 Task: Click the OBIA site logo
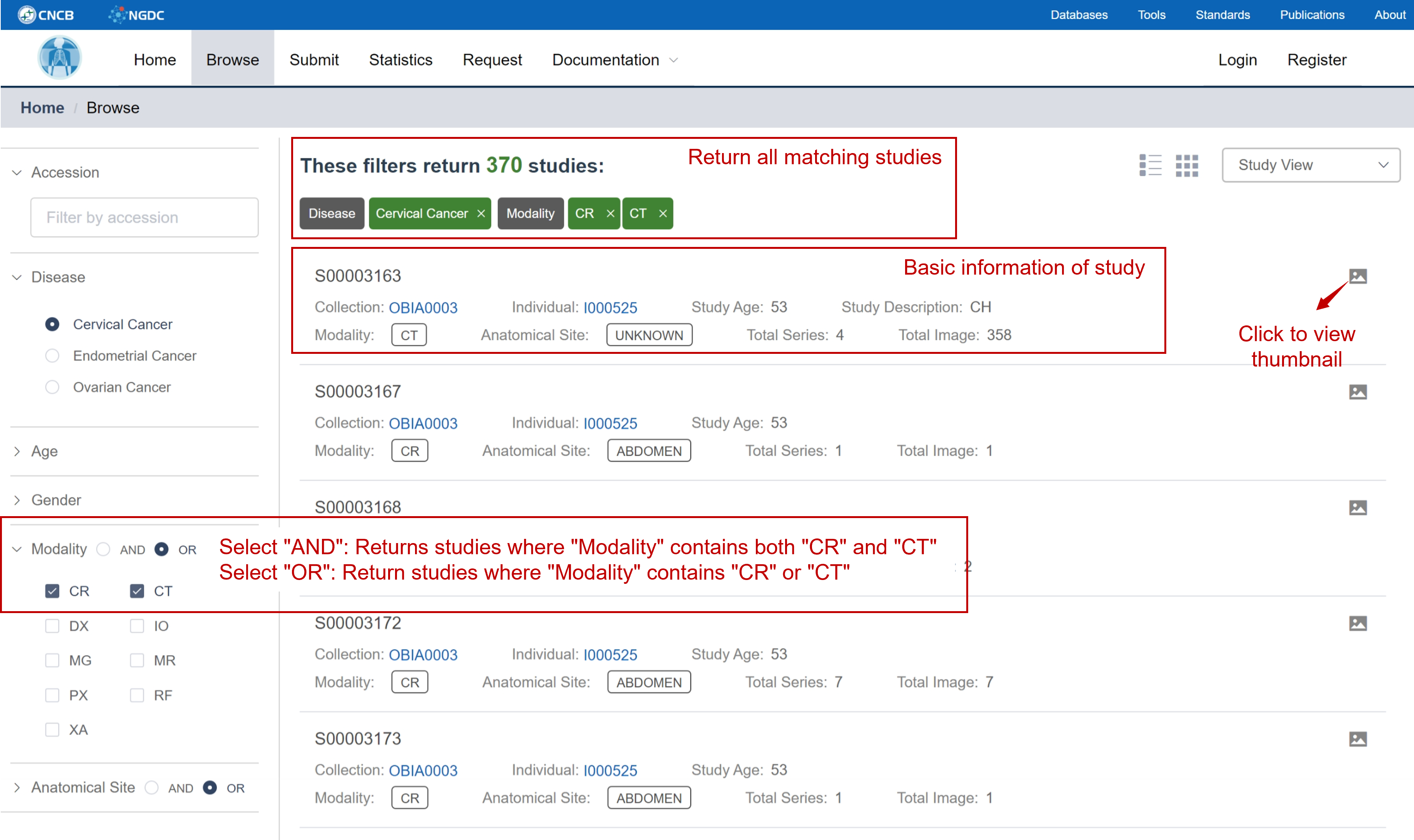60,58
